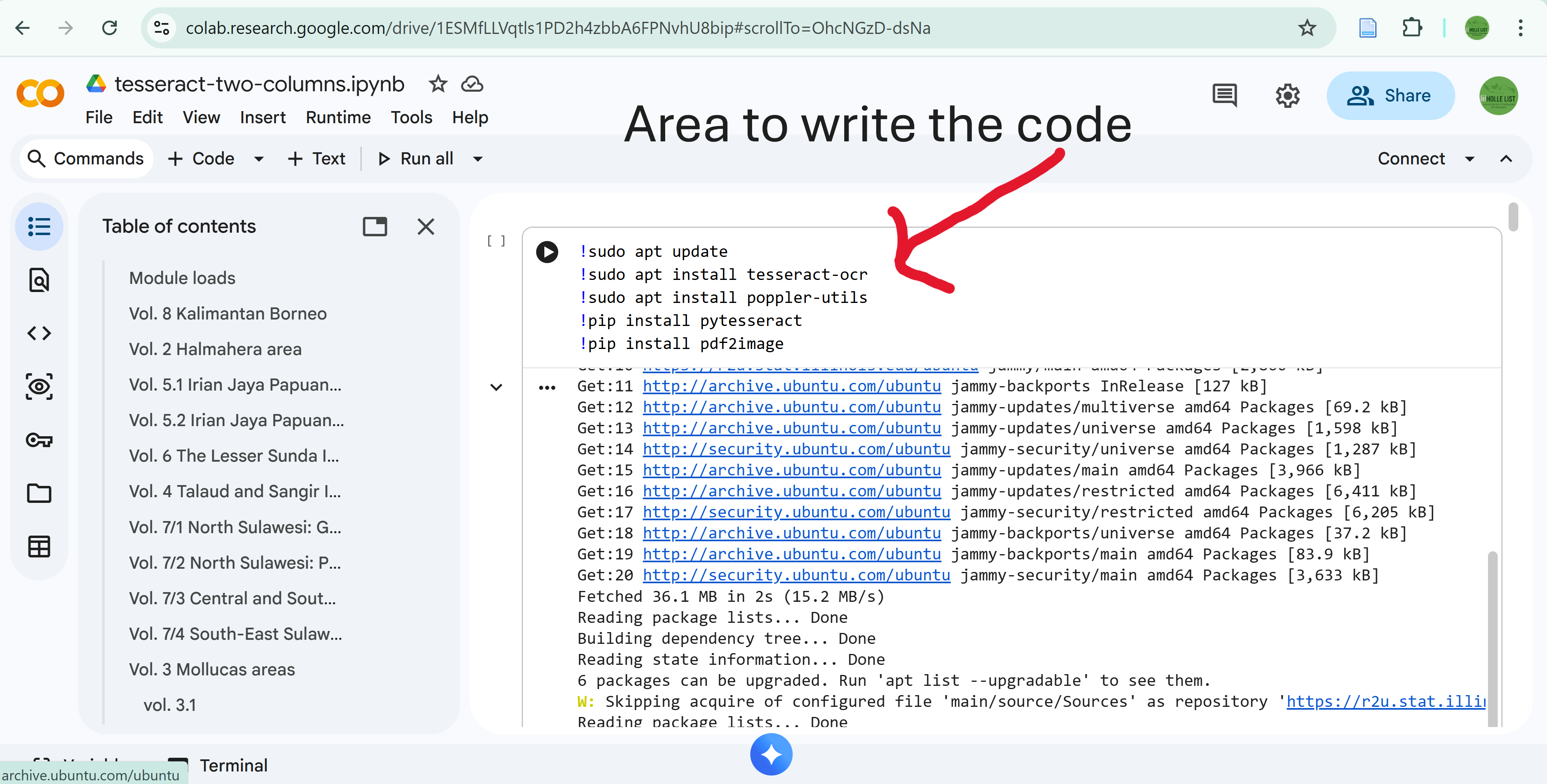Viewport: 1547px width, 784px height.
Task: Open the Data explorer table icon
Action: pyautogui.click(x=39, y=546)
